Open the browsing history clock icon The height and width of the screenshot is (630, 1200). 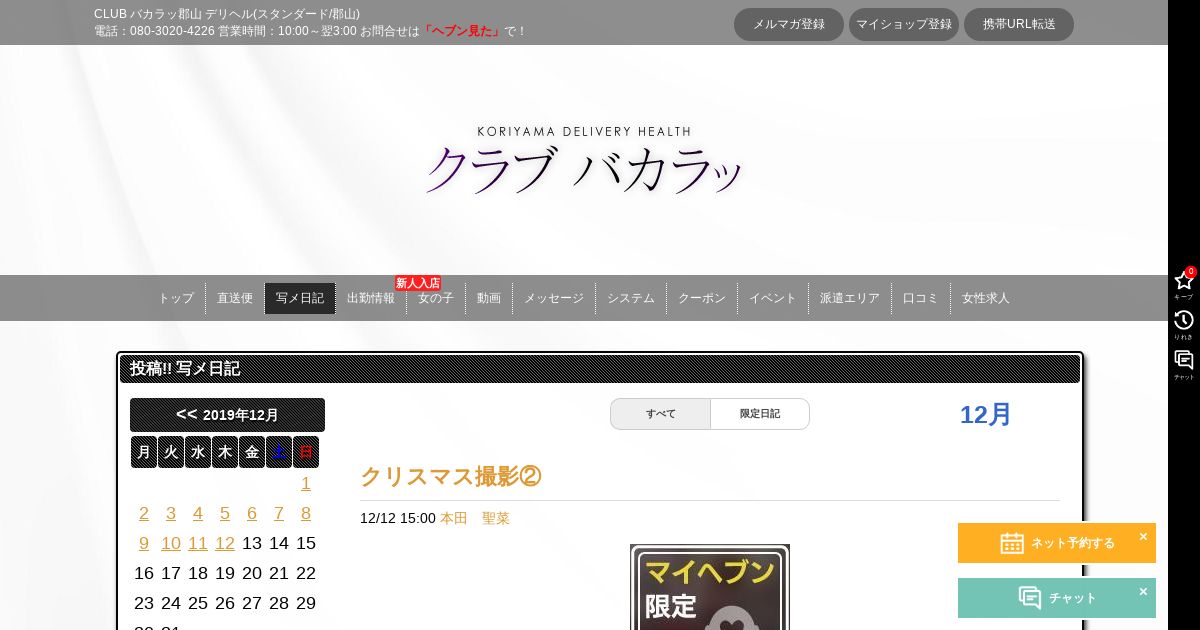[x=1184, y=320]
